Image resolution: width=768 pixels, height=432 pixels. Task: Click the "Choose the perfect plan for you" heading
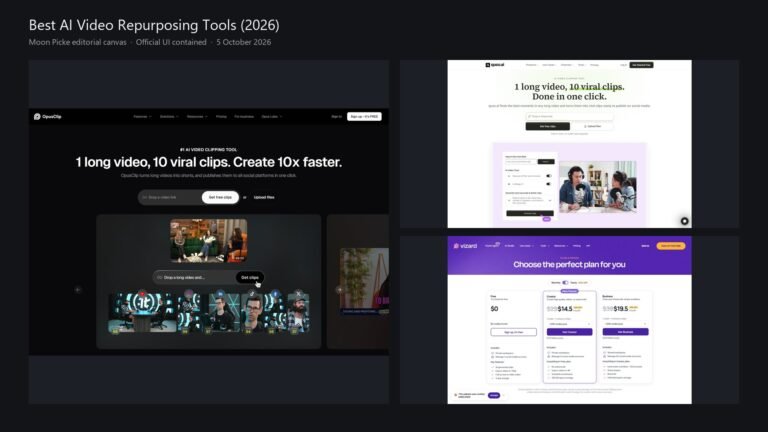tap(569, 264)
